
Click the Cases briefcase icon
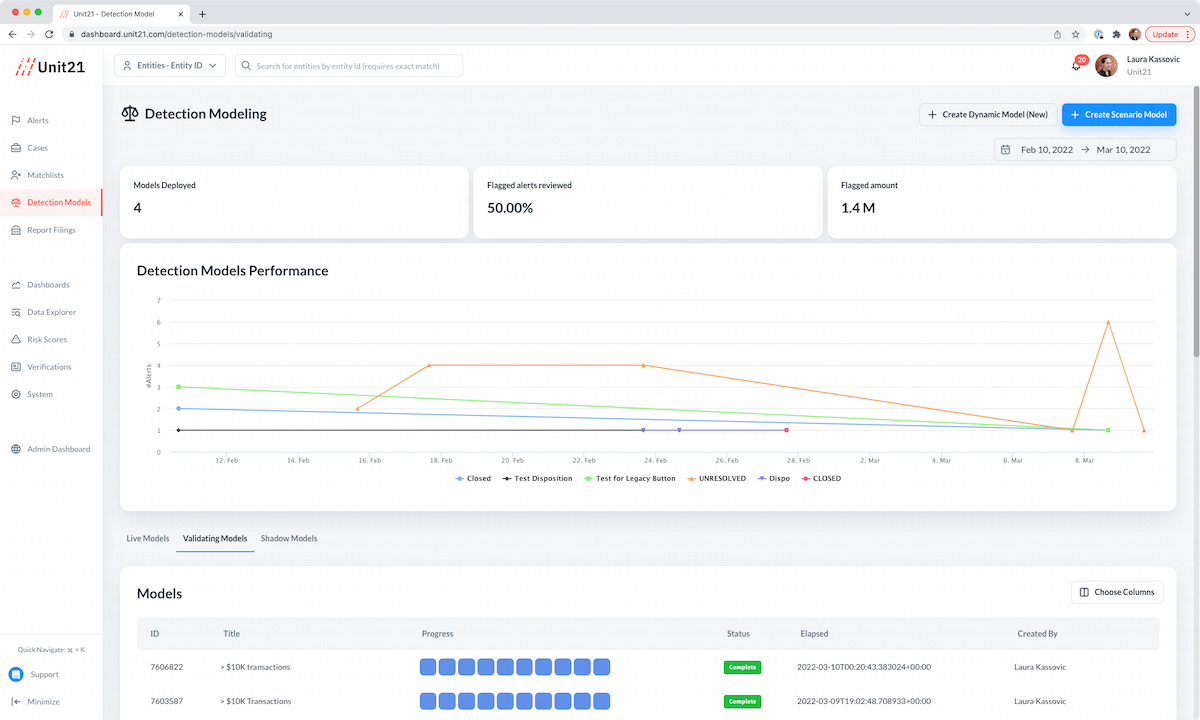16,148
